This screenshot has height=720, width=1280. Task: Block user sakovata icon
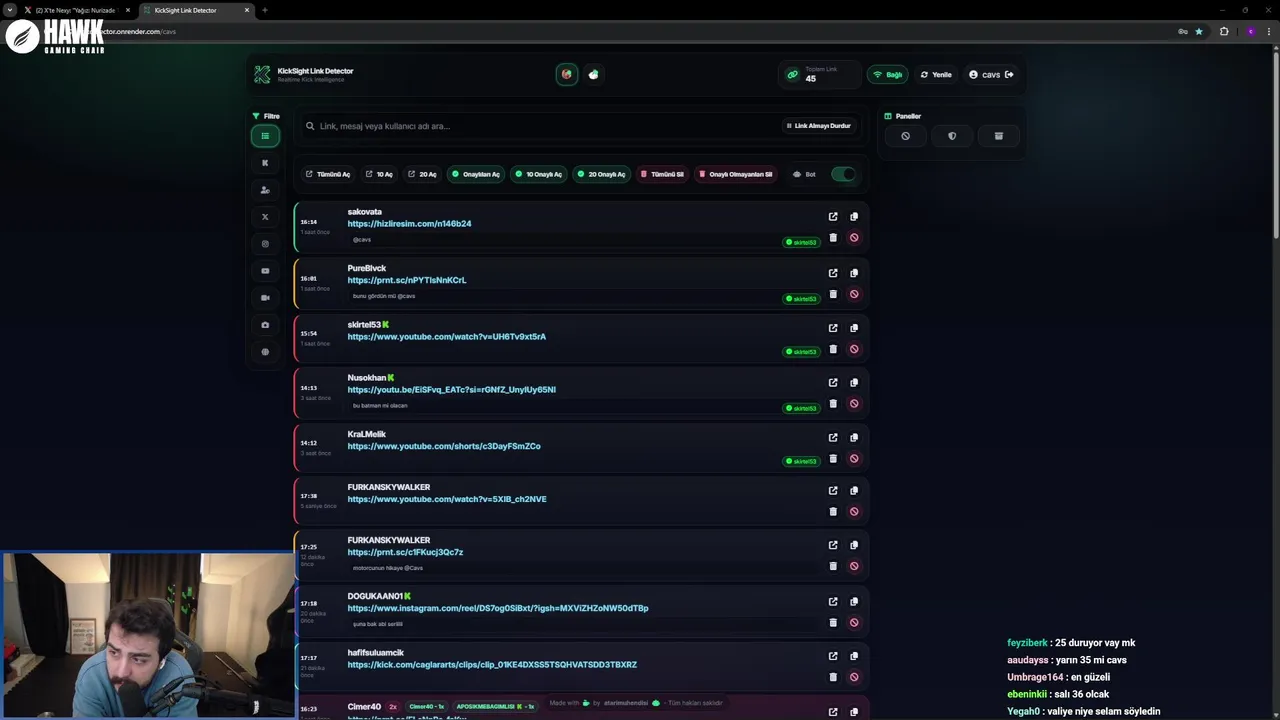[x=854, y=238]
